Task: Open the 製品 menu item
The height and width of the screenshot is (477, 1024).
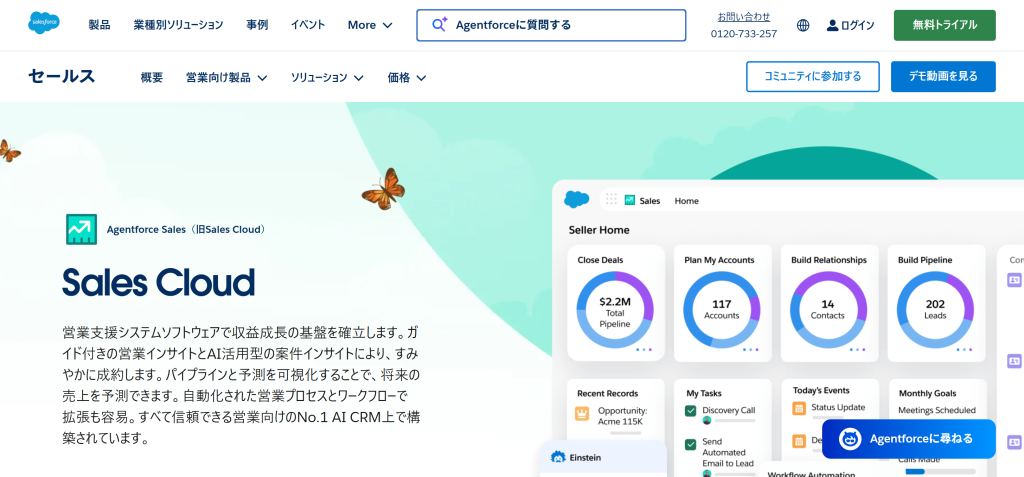Action: (x=99, y=25)
